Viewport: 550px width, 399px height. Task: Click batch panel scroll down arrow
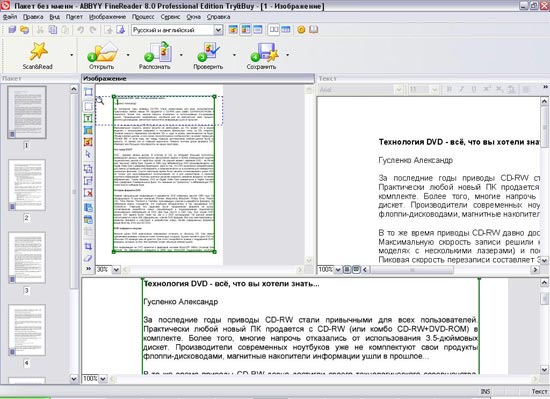tap(74, 379)
